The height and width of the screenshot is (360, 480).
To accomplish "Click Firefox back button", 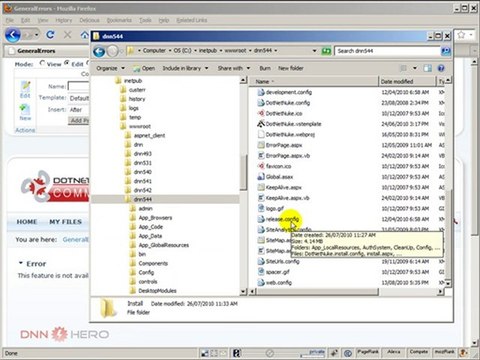I will [13, 35].
